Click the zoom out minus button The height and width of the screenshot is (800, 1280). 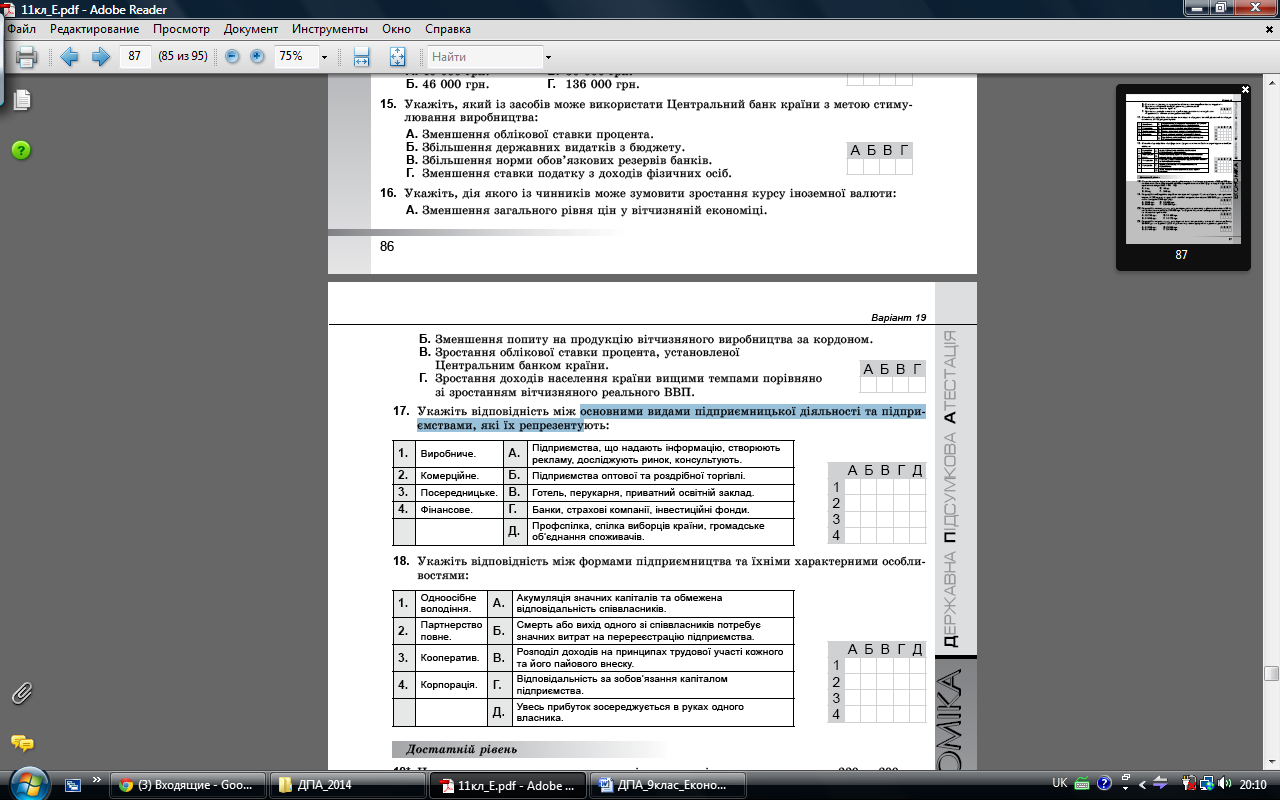[x=232, y=57]
